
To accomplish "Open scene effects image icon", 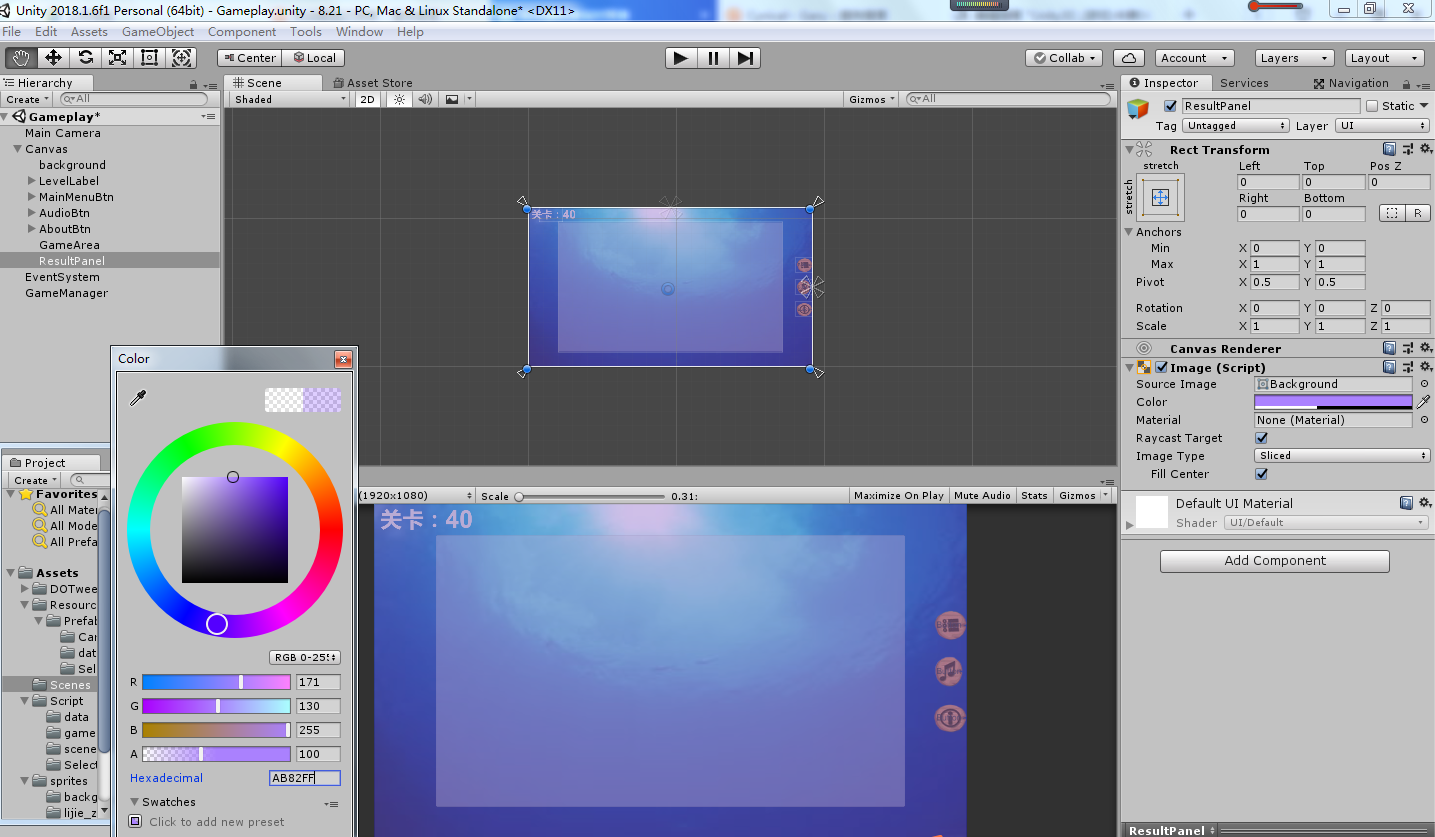I will point(452,99).
